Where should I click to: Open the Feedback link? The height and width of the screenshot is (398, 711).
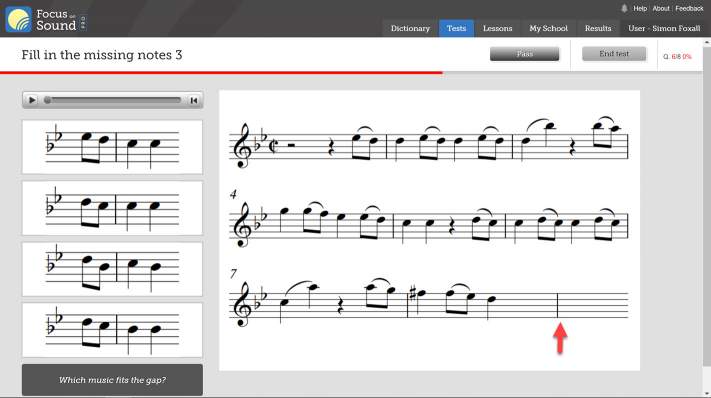pos(689,8)
